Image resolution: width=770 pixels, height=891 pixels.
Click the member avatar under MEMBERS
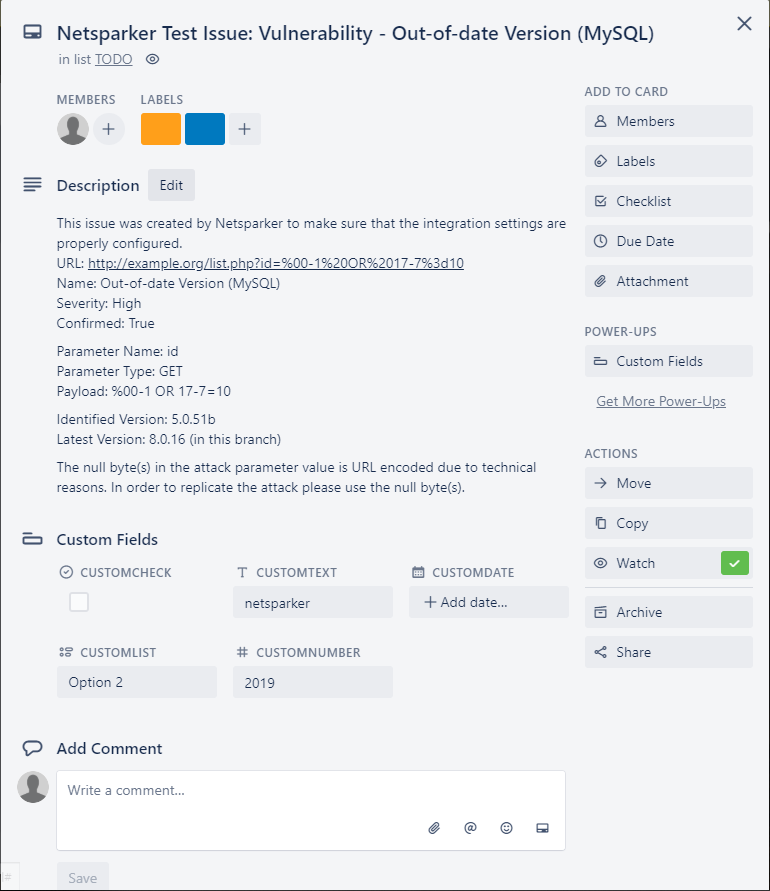click(x=72, y=128)
